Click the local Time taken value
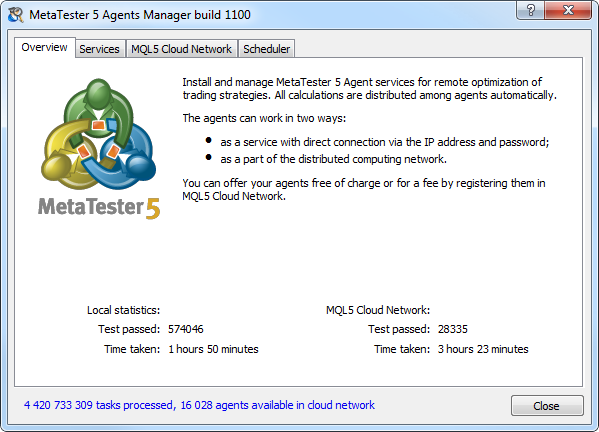 (x=213, y=349)
